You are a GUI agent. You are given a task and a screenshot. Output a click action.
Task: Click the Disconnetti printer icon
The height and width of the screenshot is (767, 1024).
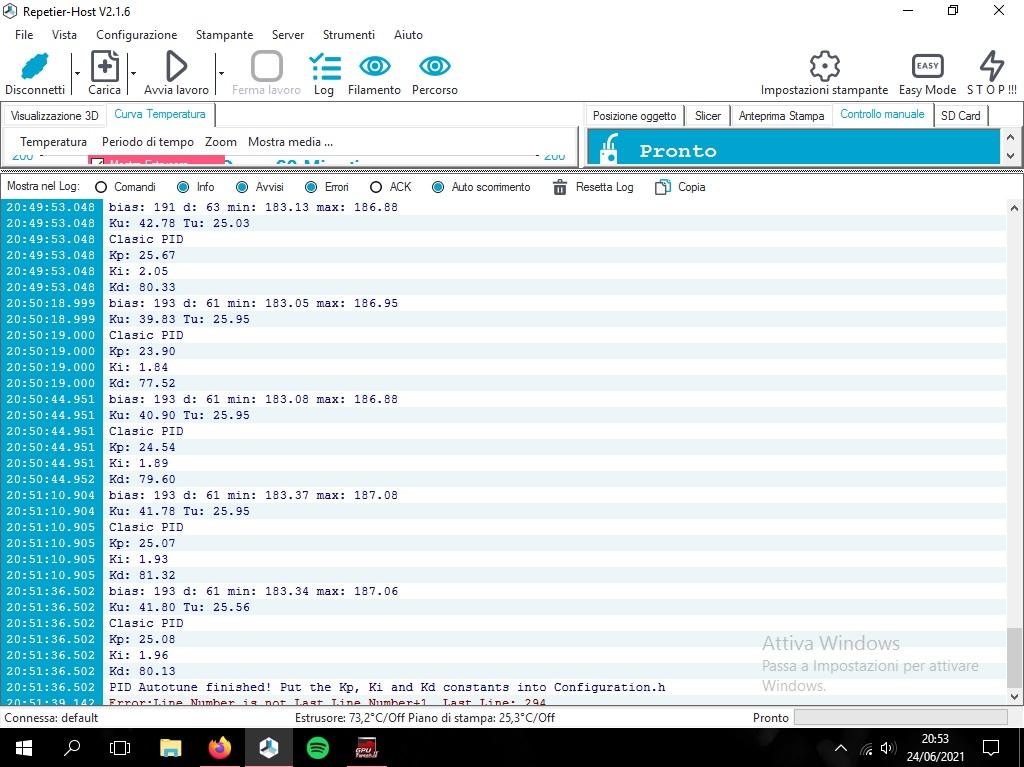pos(35,67)
